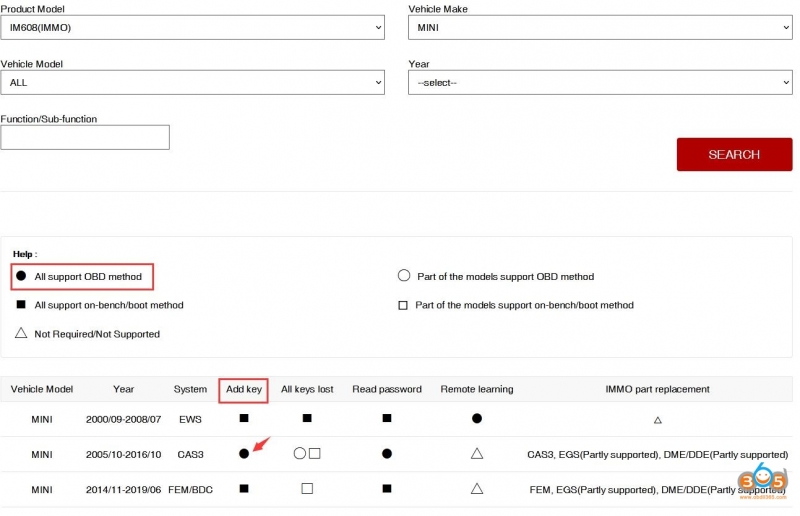
Task: Open the Vehicle Make dropdown showing MINI
Action: [x=600, y=28]
